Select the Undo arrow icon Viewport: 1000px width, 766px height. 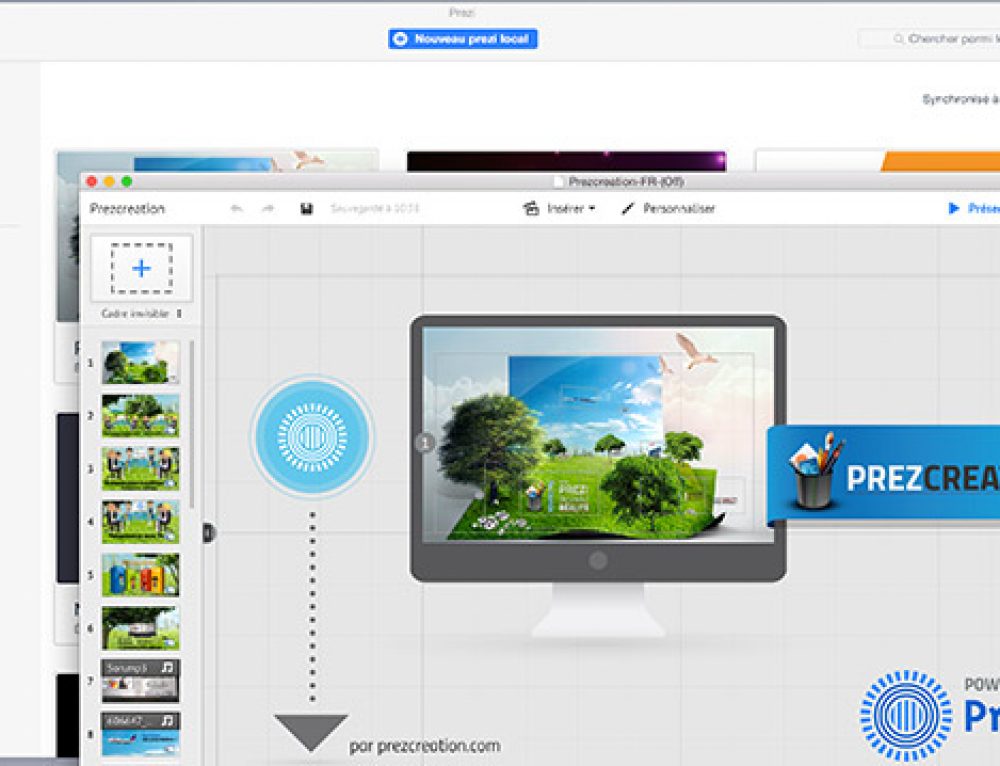coord(235,208)
